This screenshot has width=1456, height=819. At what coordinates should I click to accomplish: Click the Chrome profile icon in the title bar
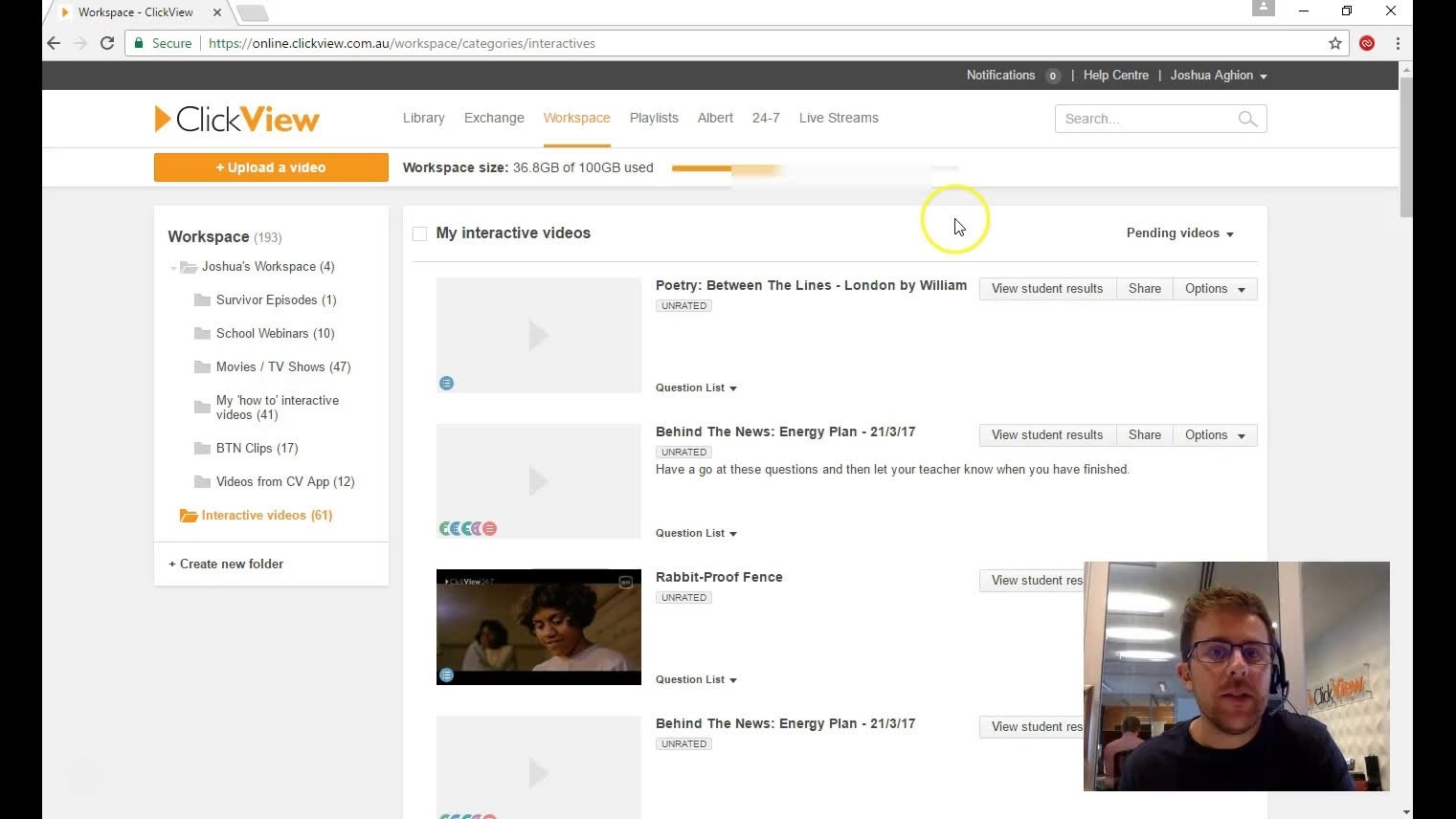coord(1264,9)
